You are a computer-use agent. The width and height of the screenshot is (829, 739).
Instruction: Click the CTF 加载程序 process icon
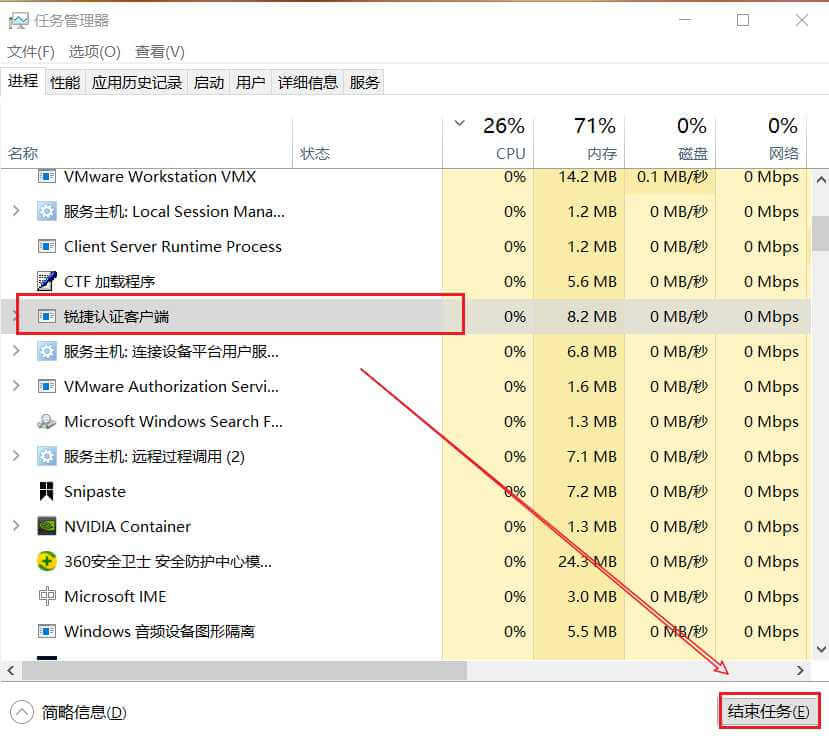coord(47,281)
